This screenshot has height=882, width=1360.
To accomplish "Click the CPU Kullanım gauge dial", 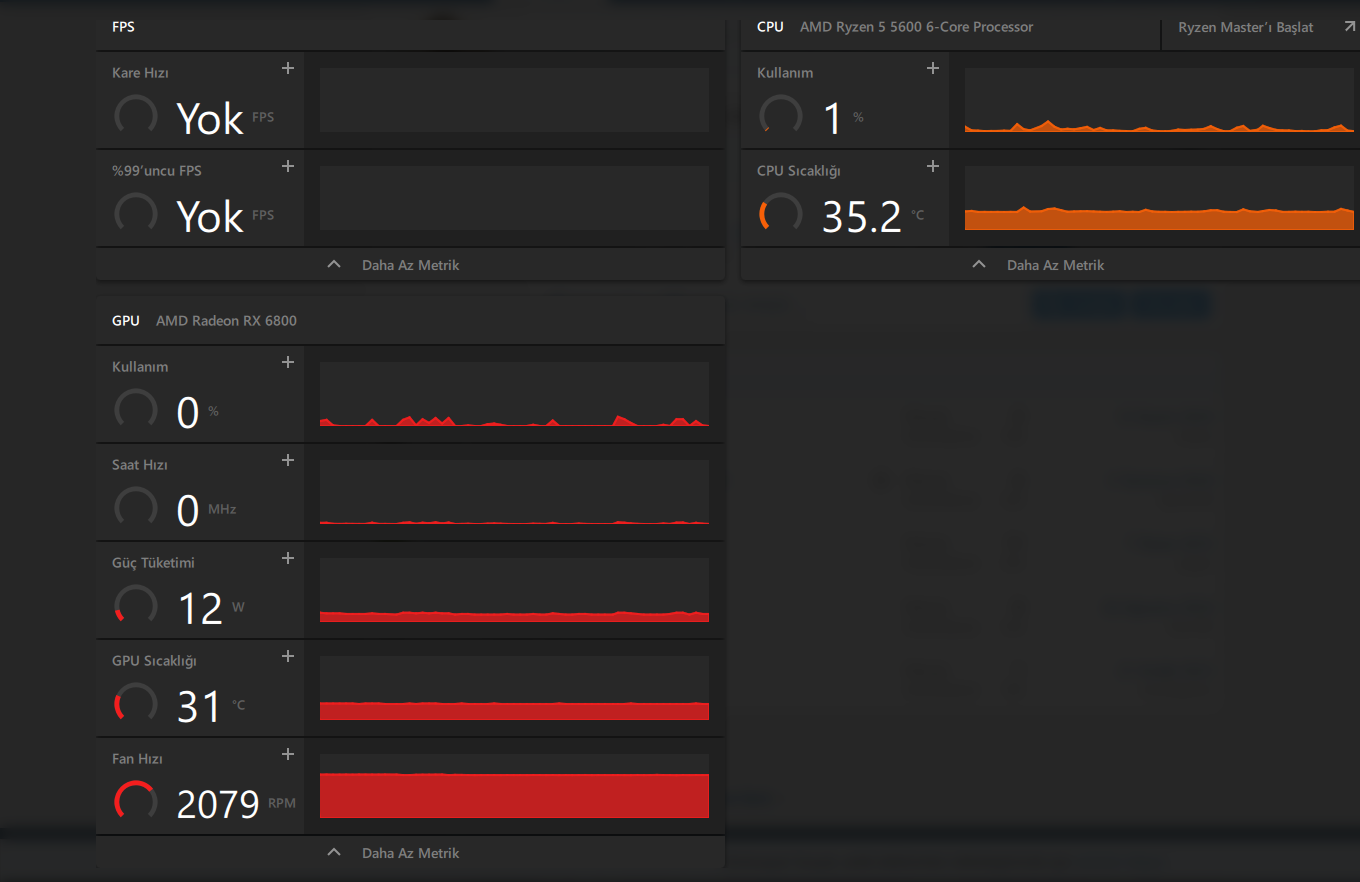I will [x=781, y=116].
